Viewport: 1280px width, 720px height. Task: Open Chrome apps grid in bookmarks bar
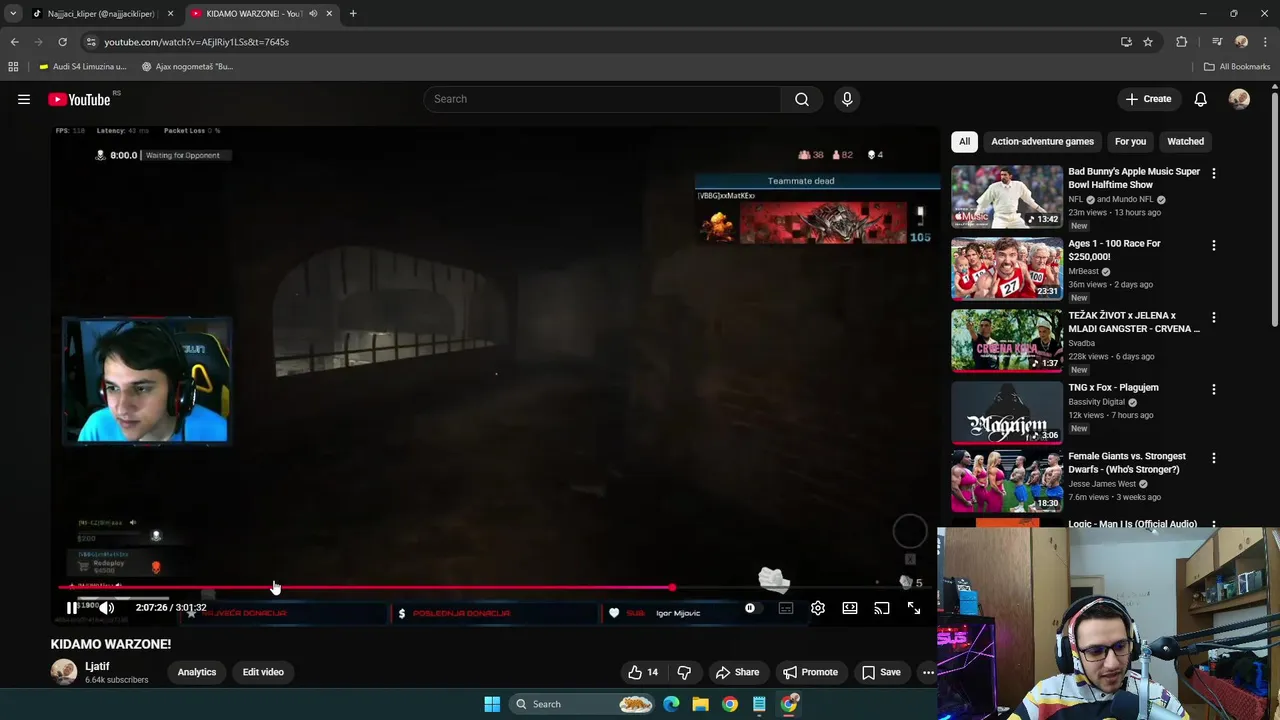(x=13, y=67)
